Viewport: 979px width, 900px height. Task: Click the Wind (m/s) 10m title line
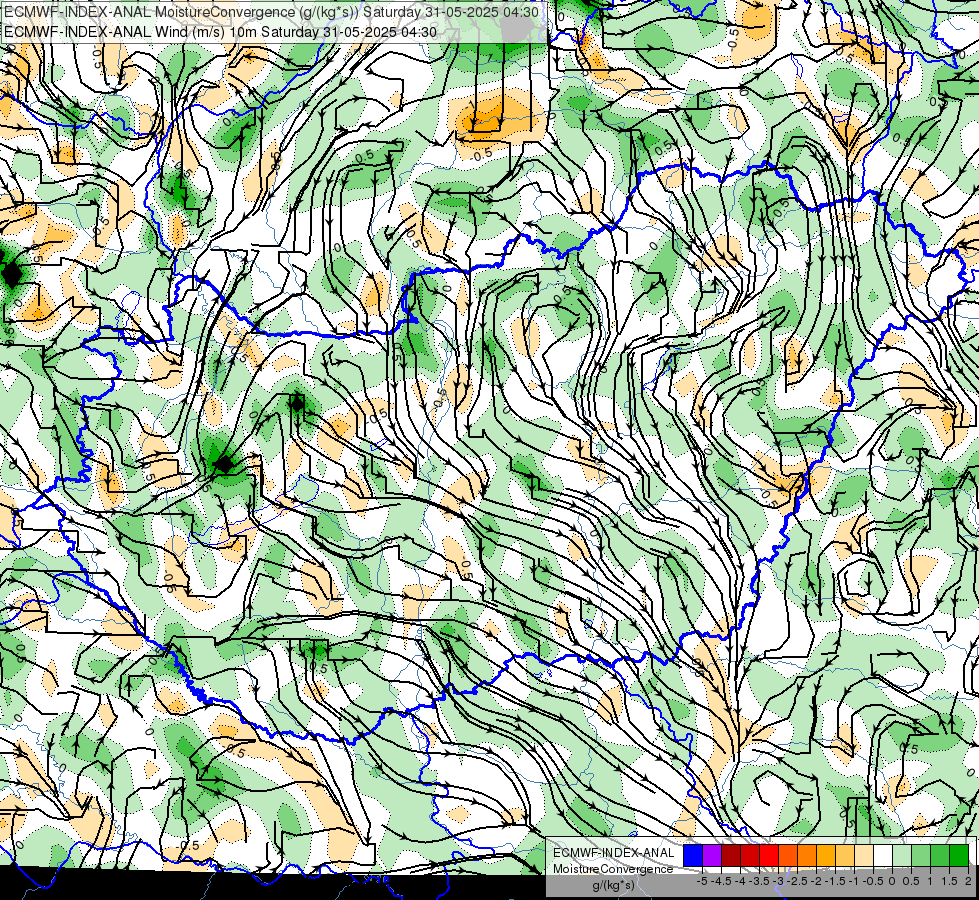(220, 32)
